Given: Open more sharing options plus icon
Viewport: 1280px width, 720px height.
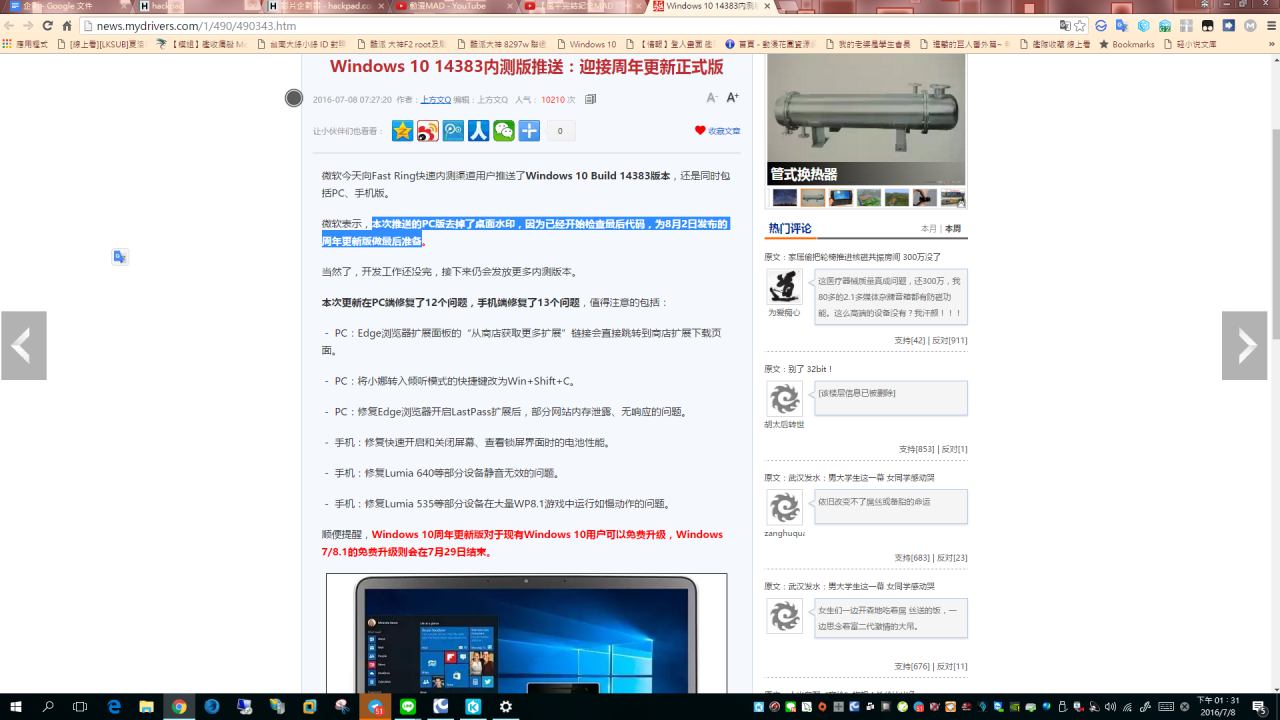Looking at the screenshot, I should 529,131.
